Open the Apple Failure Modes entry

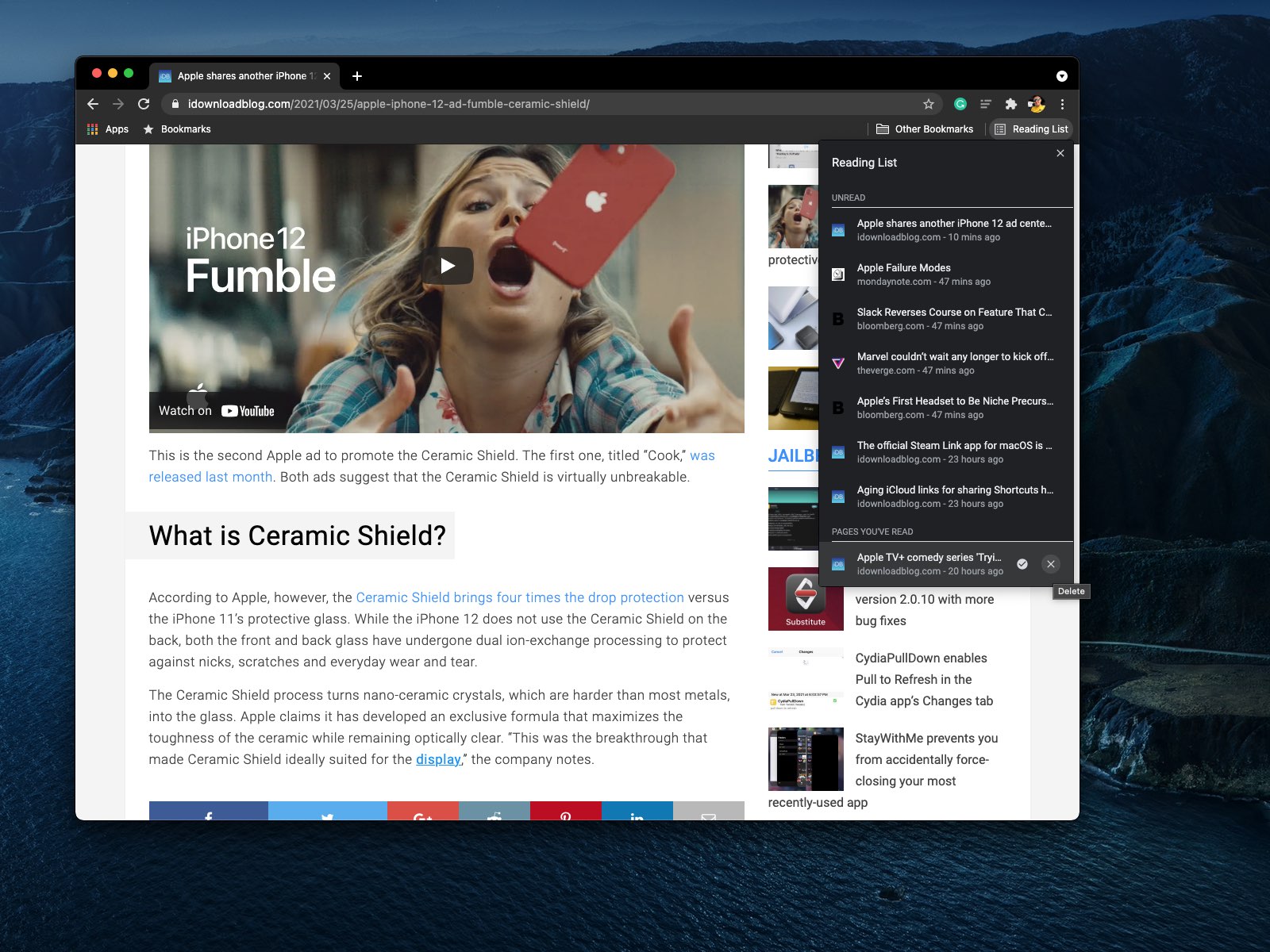click(946, 274)
